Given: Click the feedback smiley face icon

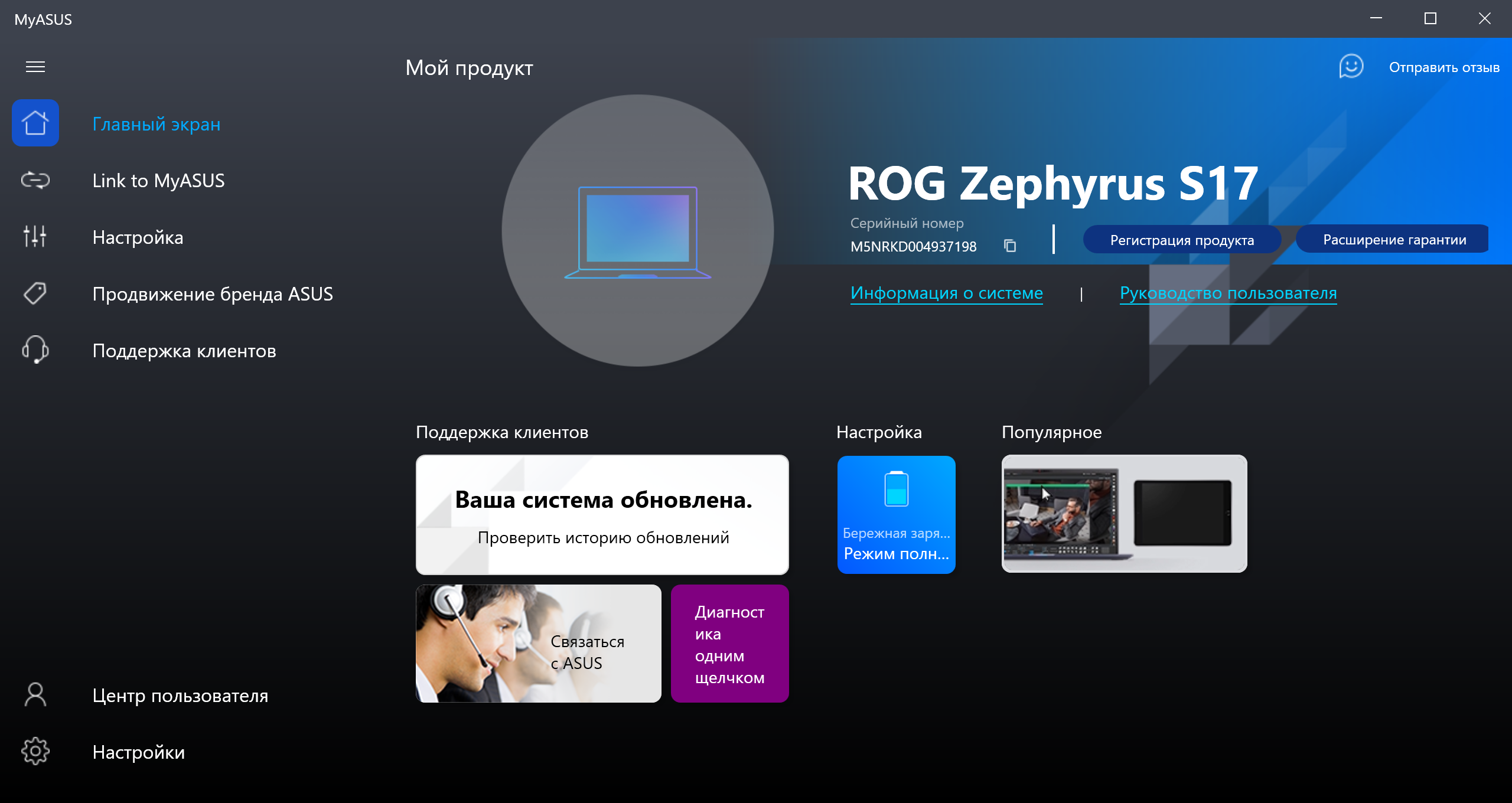Looking at the screenshot, I should pos(1351,67).
